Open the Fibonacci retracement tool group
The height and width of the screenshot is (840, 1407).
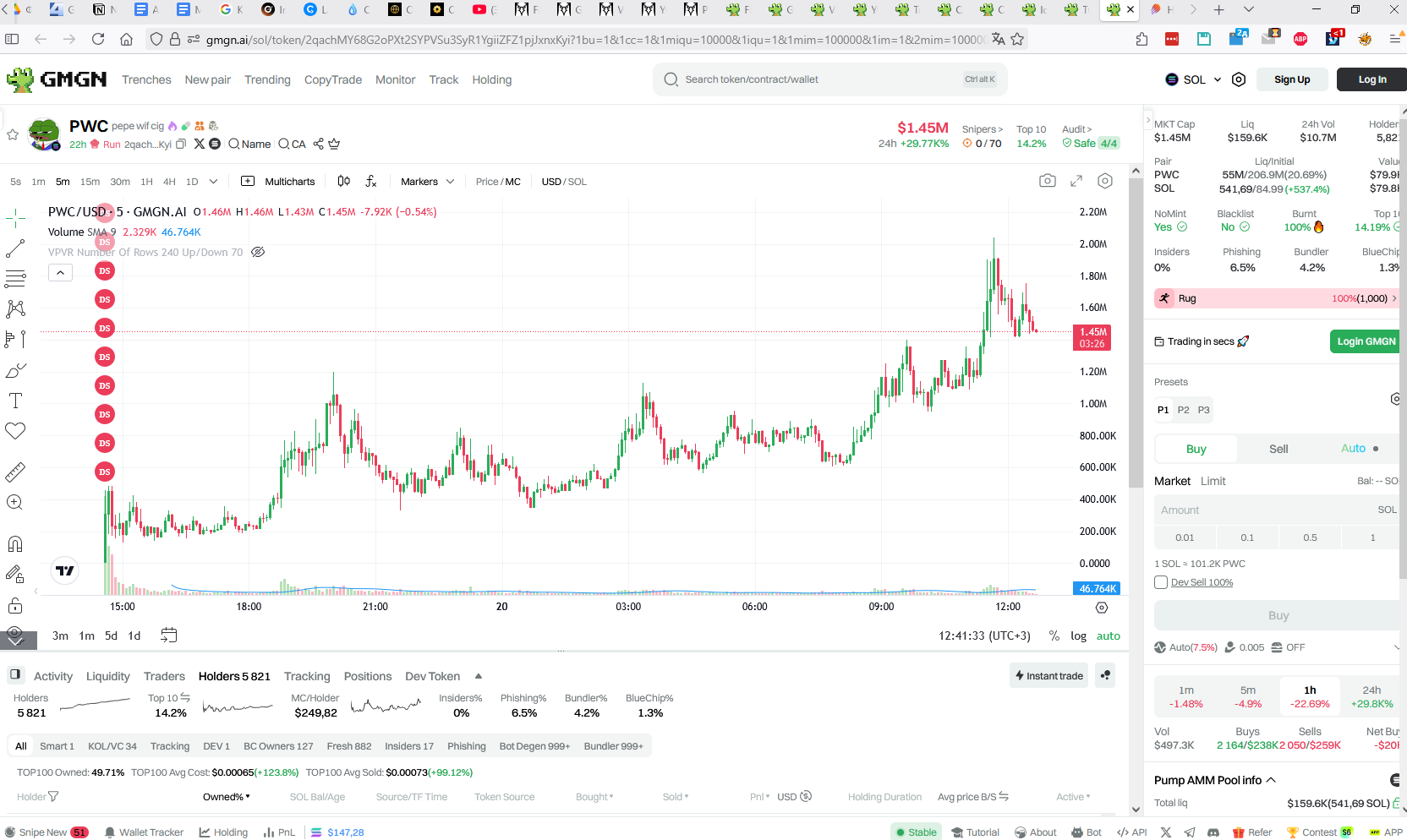coord(15,279)
